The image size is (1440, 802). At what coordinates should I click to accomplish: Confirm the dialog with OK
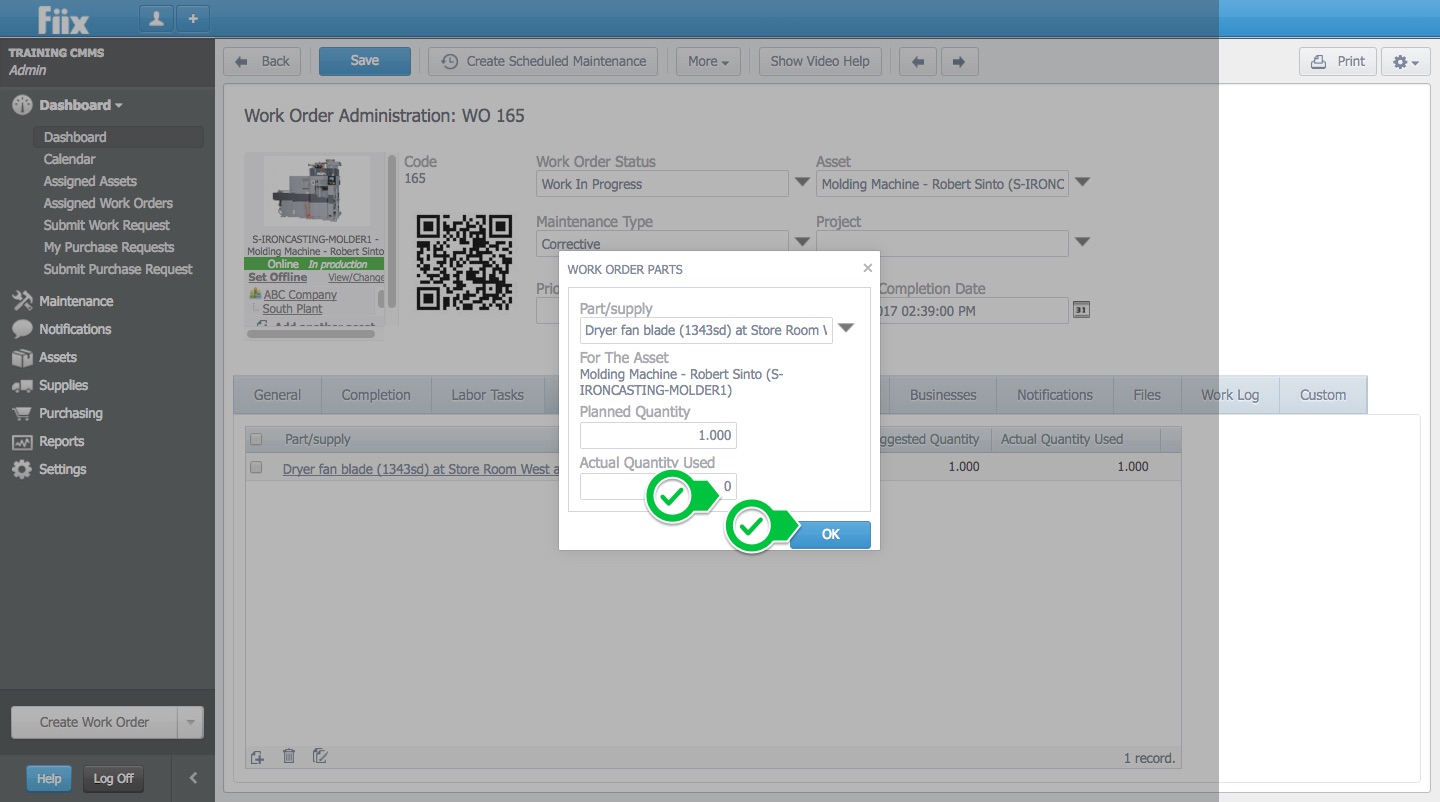(x=830, y=534)
